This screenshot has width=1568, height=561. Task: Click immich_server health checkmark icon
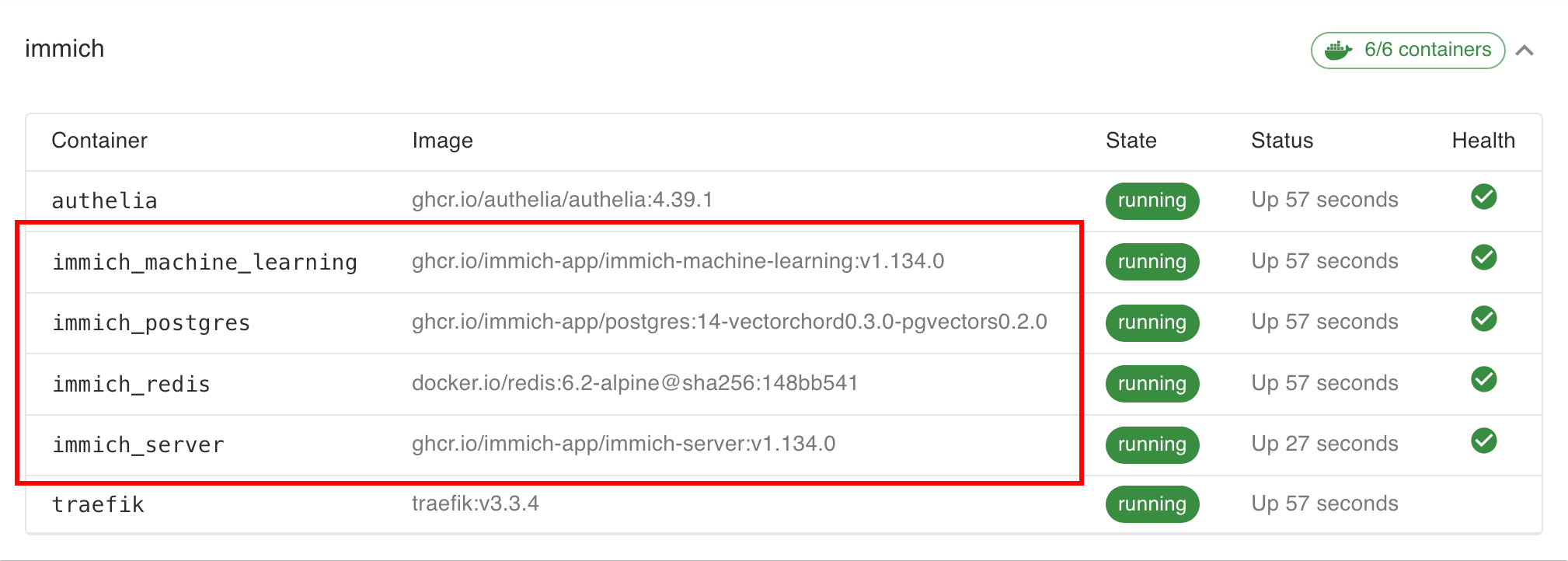1483,441
